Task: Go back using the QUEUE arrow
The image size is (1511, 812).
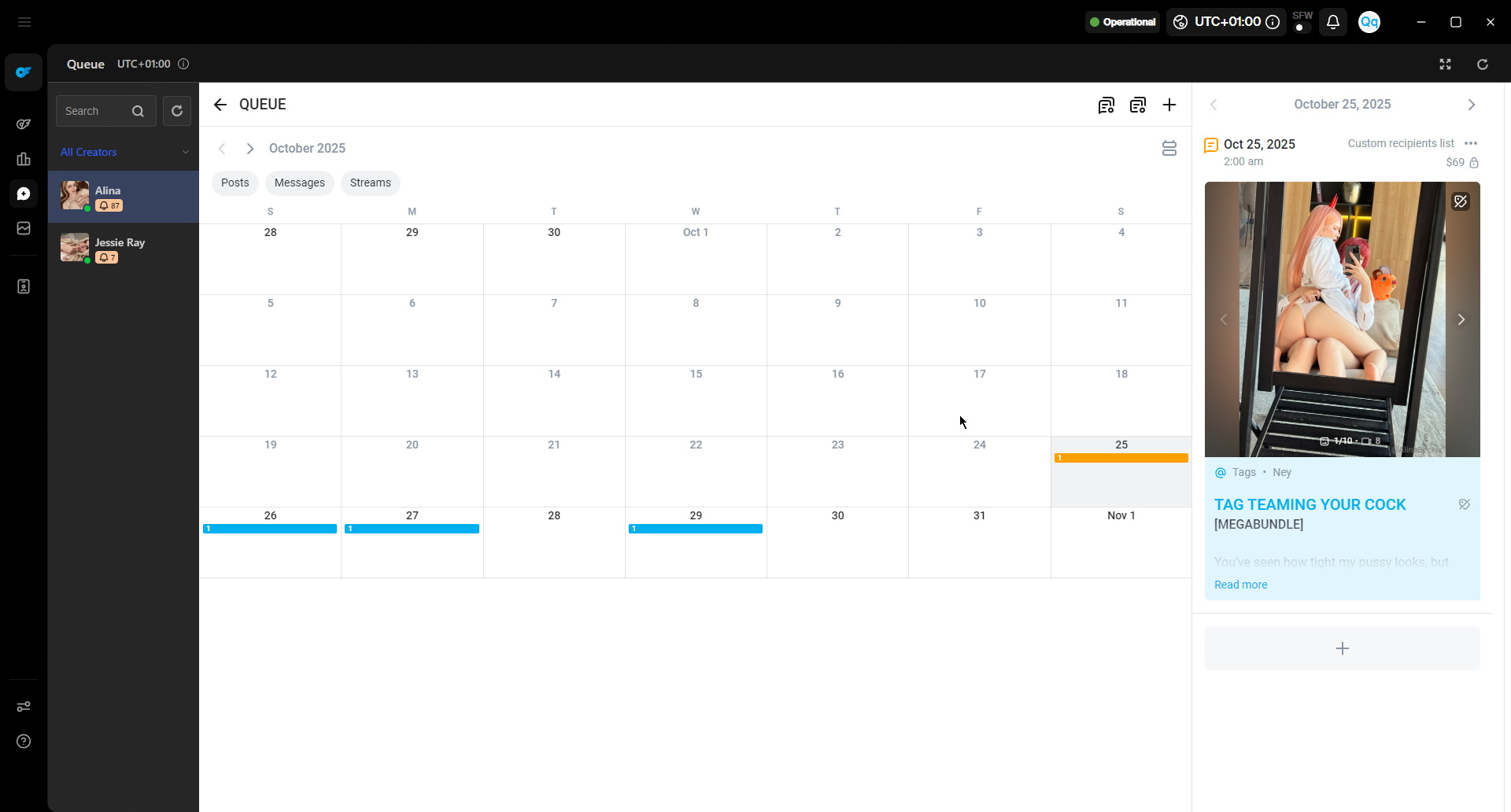Action: coord(220,105)
